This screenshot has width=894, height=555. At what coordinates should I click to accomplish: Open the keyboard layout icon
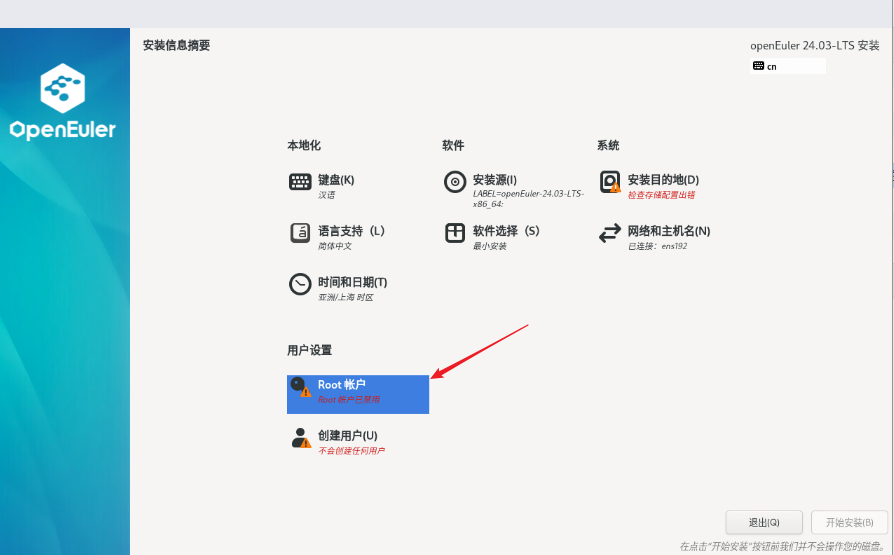coord(300,181)
